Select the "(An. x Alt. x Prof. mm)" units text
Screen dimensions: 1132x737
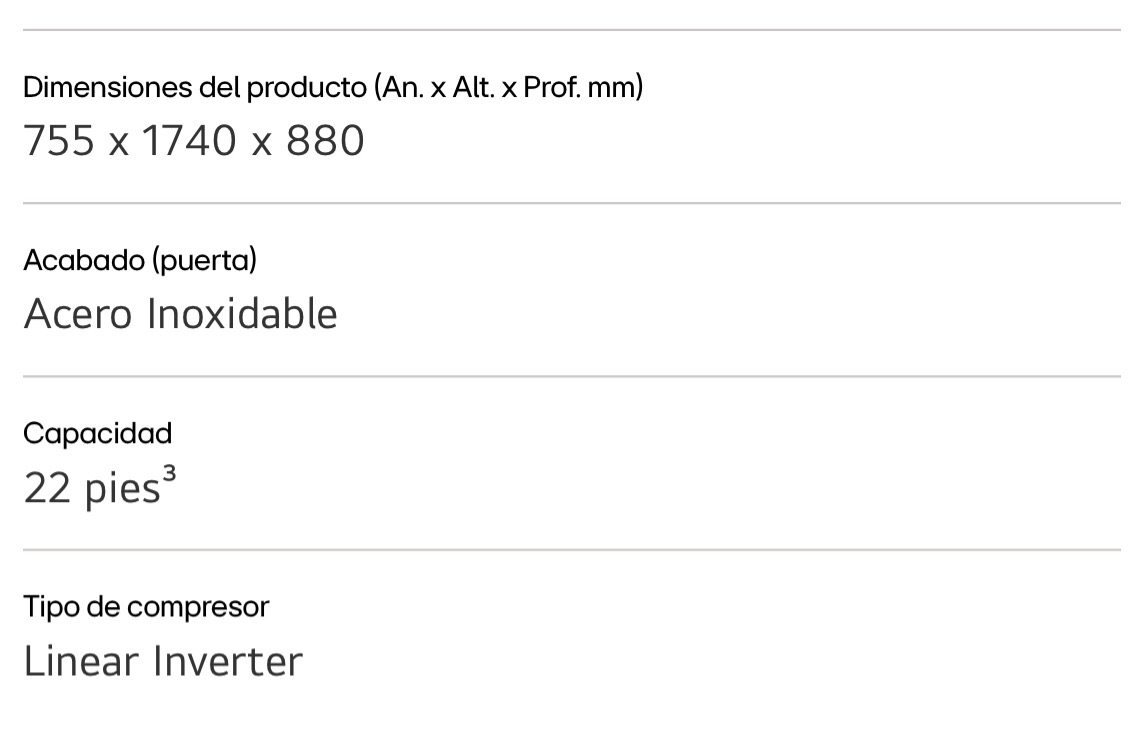(508, 88)
